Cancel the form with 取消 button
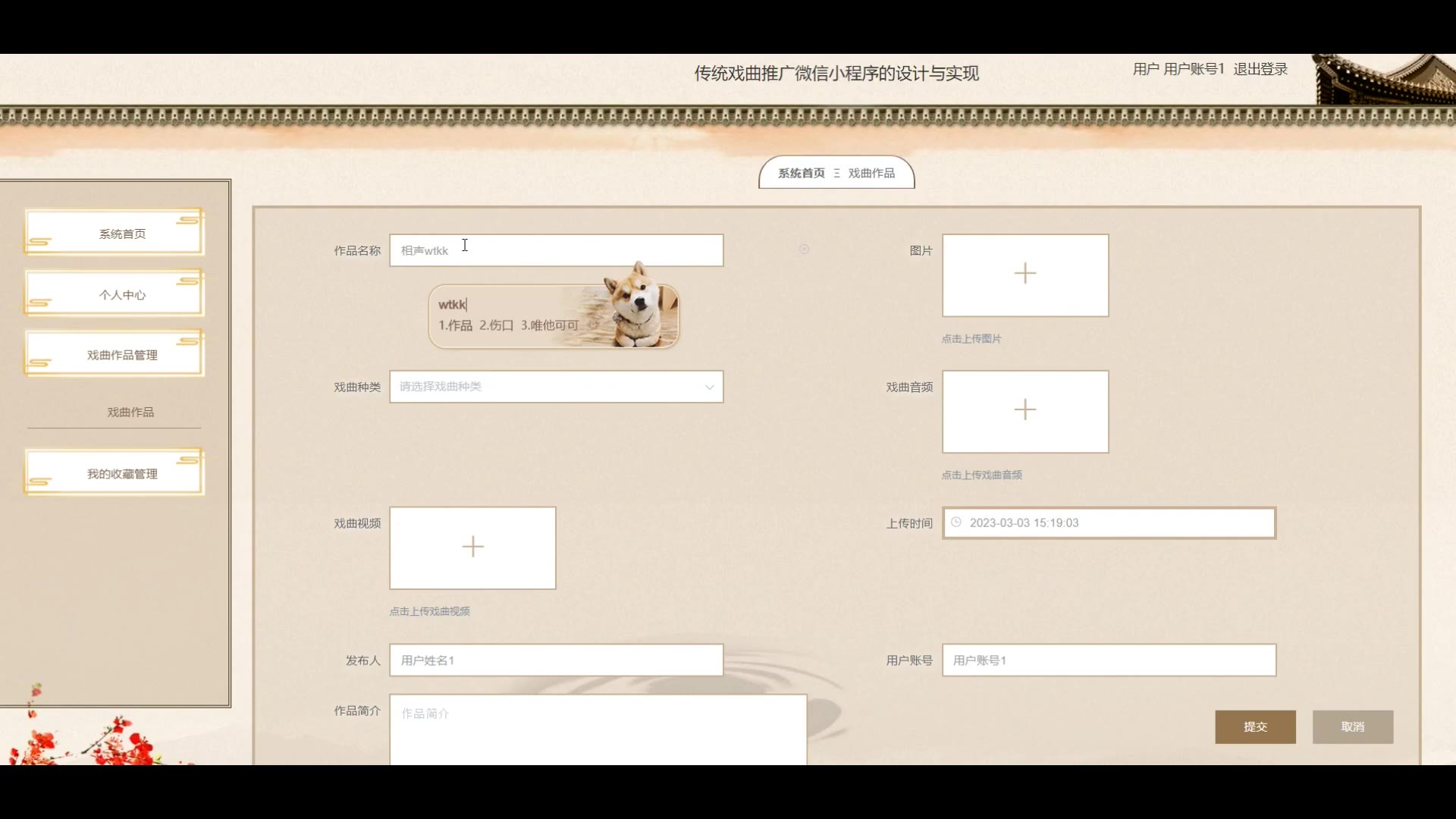The height and width of the screenshot is (819, 1456). (1353, 726)
